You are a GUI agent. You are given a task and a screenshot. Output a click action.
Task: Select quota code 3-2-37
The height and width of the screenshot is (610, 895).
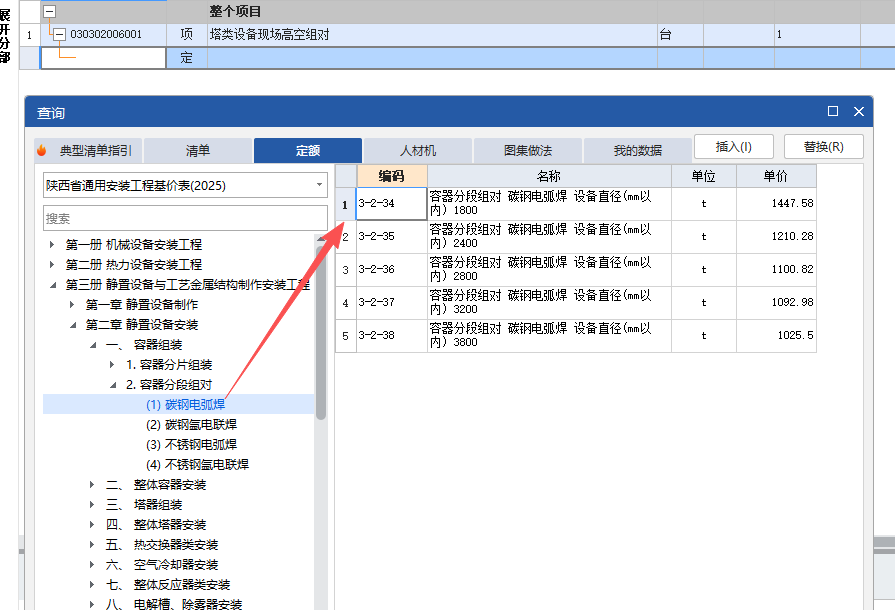[392, 303]
